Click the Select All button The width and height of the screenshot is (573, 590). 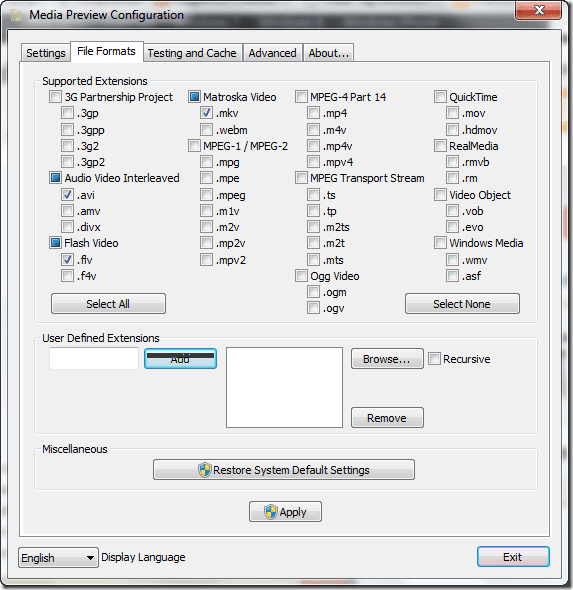coord(108,304)
